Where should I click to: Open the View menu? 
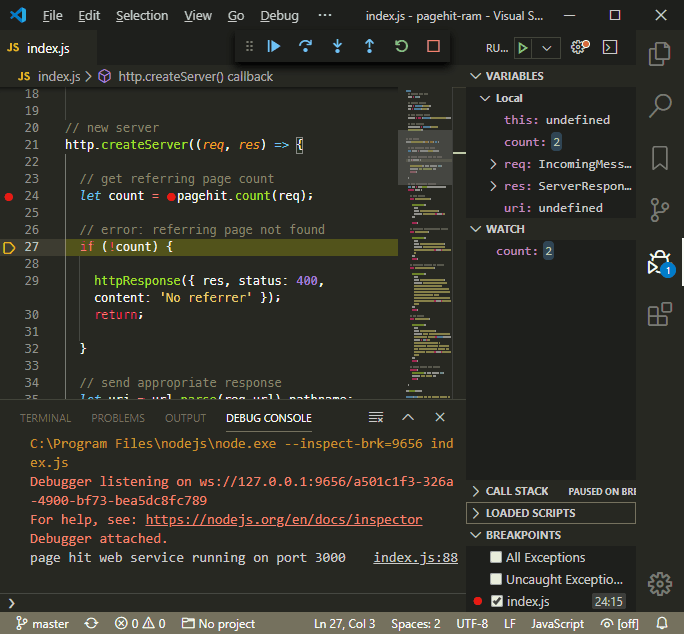[x=198, y=16]
